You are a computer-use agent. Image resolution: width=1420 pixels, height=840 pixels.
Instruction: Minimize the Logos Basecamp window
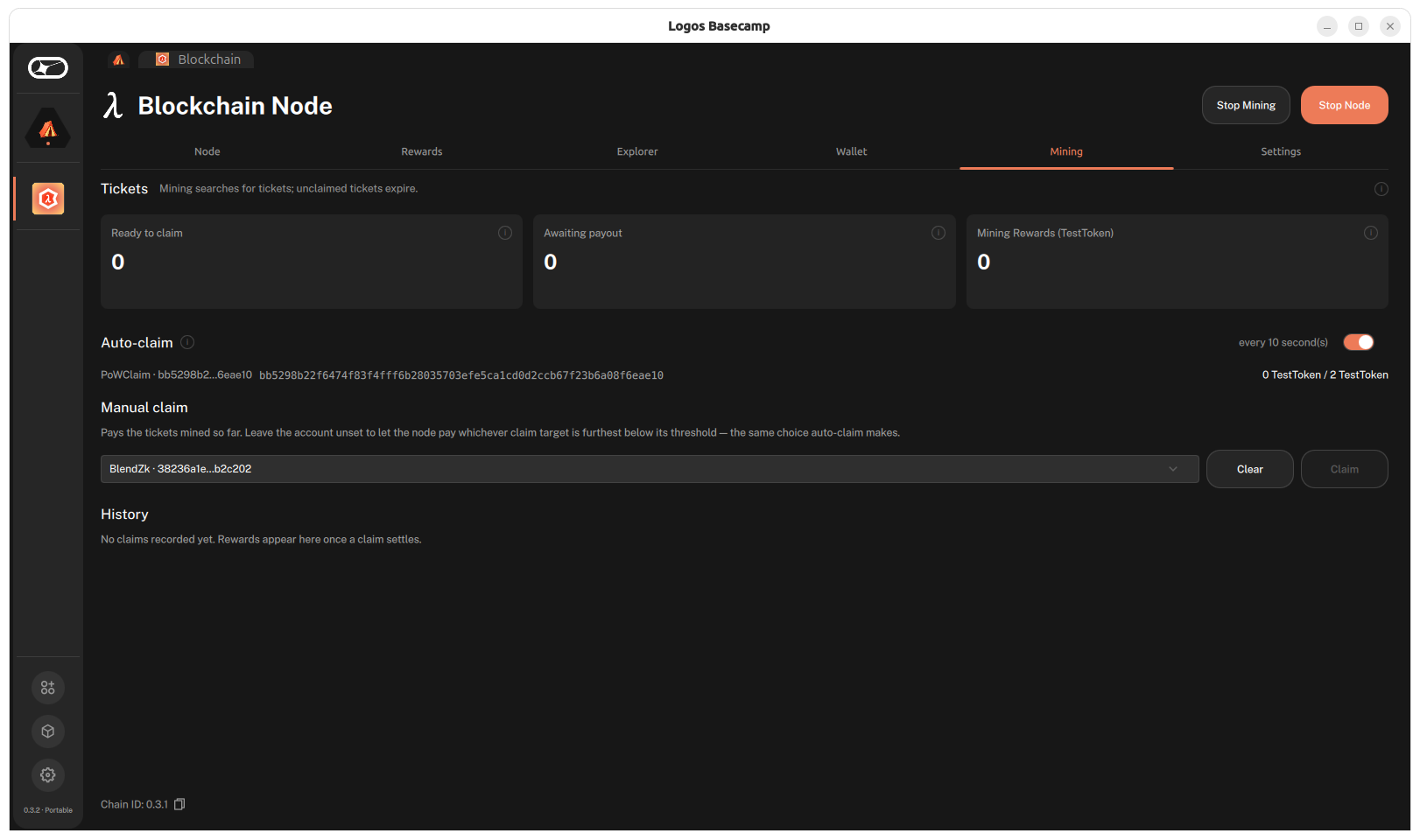click(1327, 26)
